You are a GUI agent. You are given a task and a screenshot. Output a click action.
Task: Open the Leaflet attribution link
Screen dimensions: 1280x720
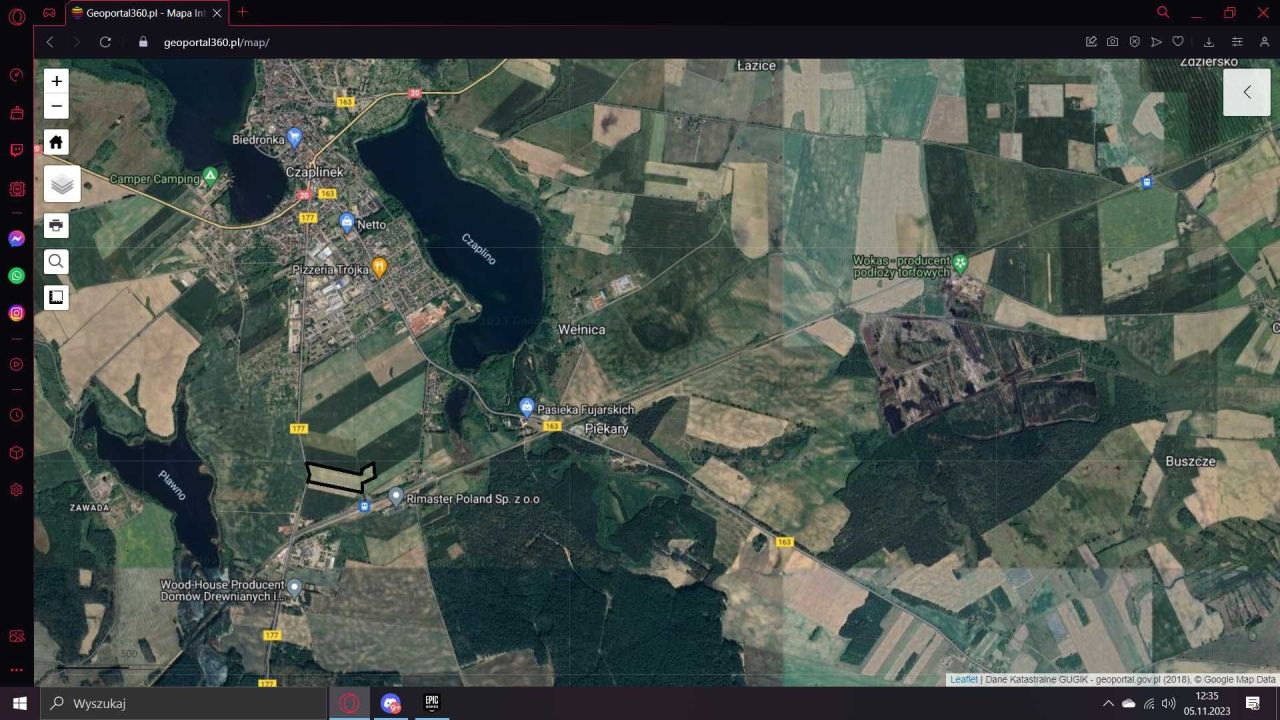click(964, 680)
